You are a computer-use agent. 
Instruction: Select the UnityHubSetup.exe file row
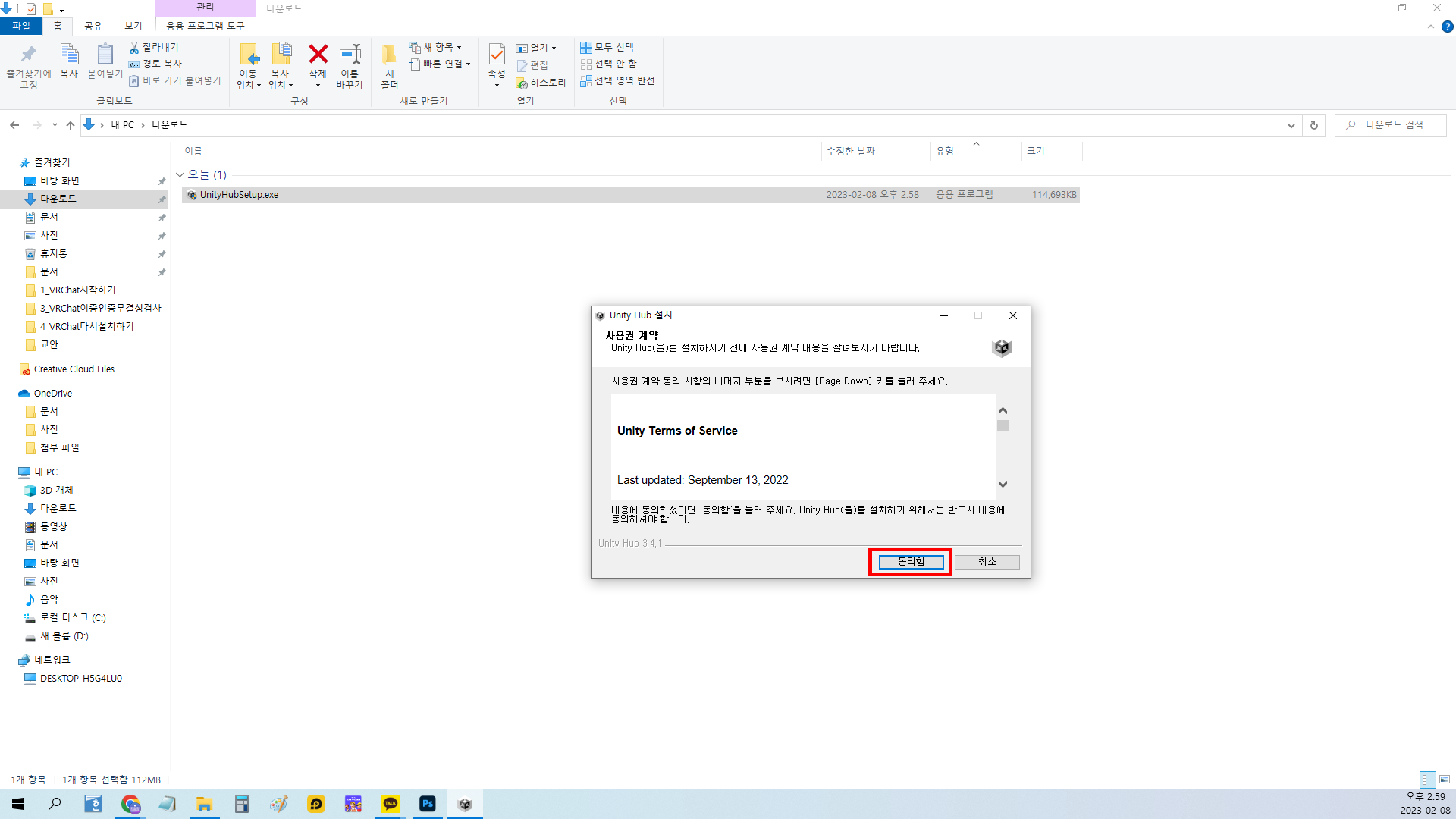pyautogui.click(x=630, y=195)
